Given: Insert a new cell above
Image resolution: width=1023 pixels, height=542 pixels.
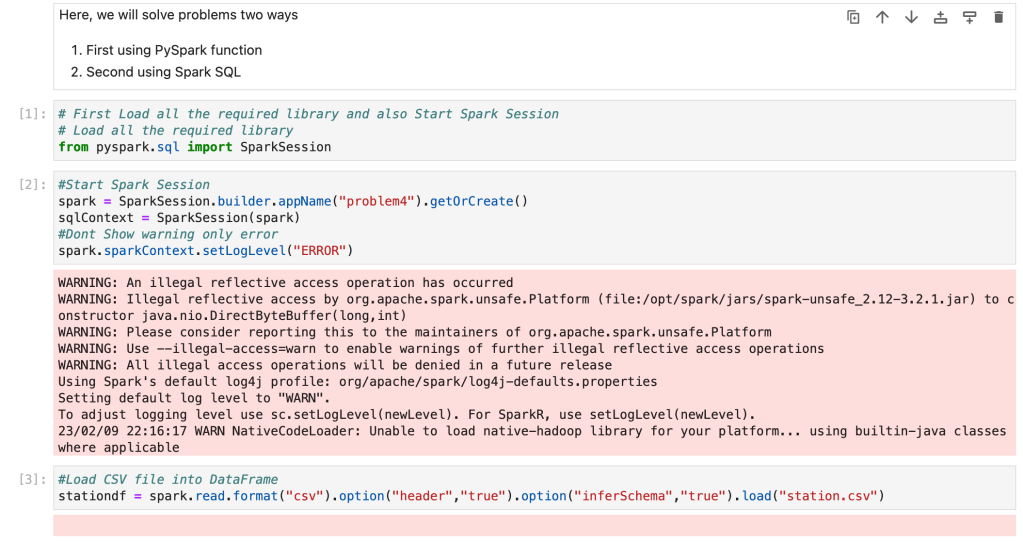Looking at the screenshot, I should pos(940,17).
